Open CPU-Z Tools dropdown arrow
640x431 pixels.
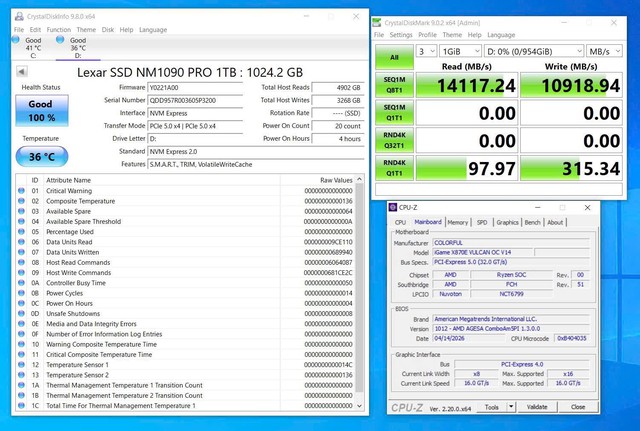[511, 407]
